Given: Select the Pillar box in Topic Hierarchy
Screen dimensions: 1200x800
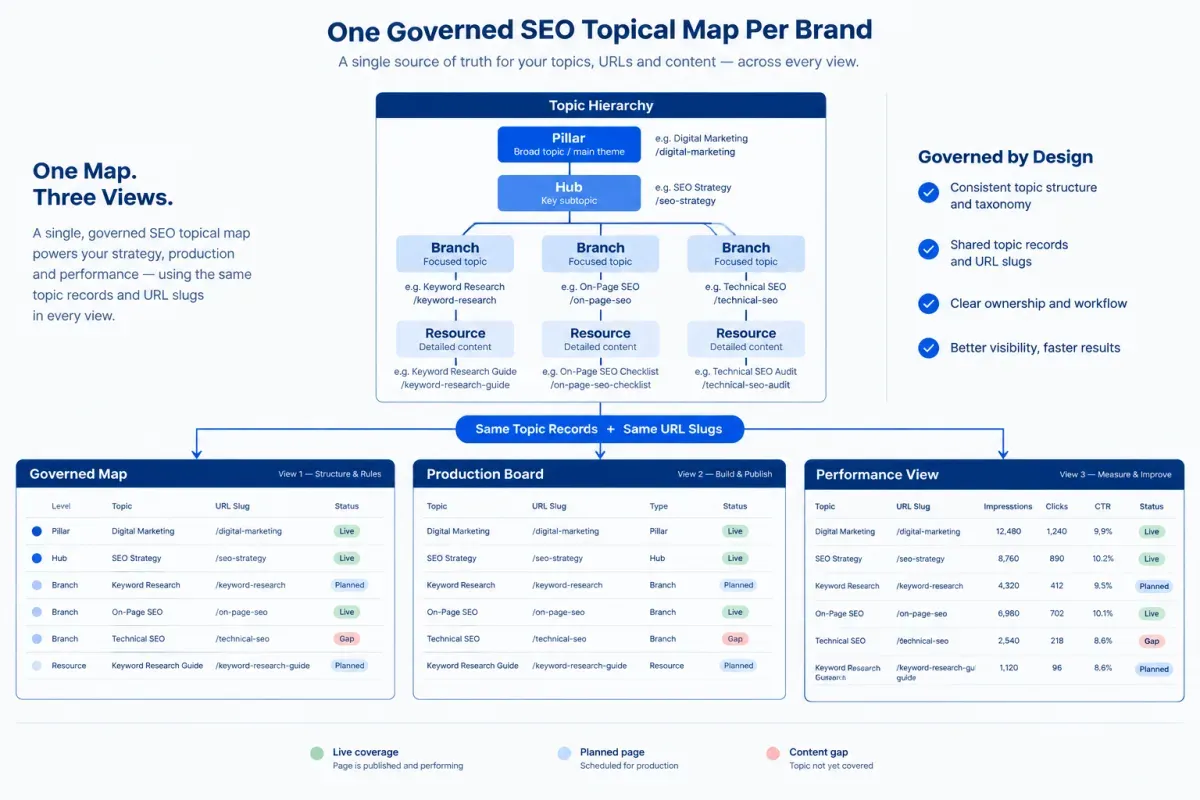Looking at the screenshot, I should [x=569, y=144].
